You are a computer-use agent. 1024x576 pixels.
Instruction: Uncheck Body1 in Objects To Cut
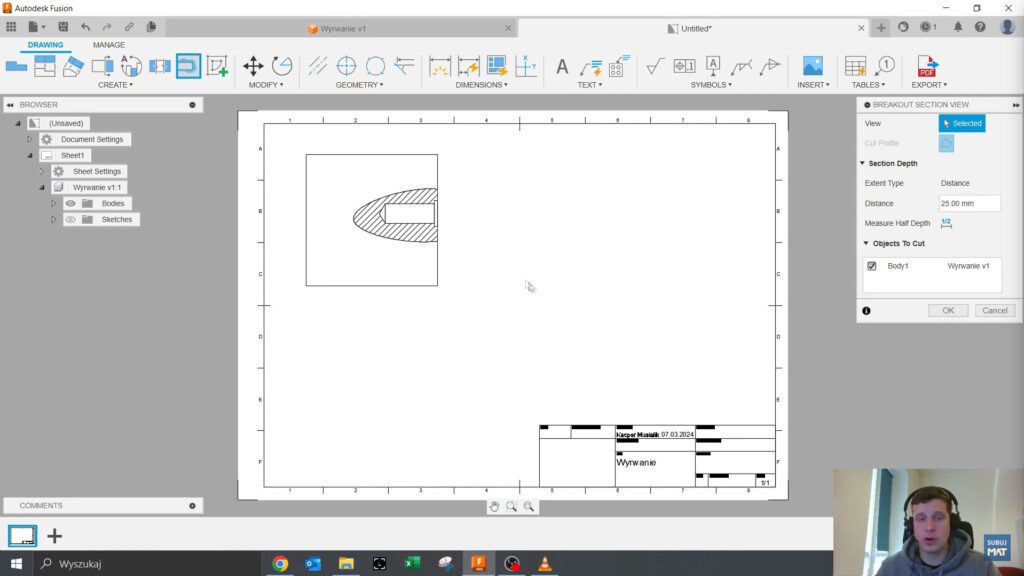point(871,266)
